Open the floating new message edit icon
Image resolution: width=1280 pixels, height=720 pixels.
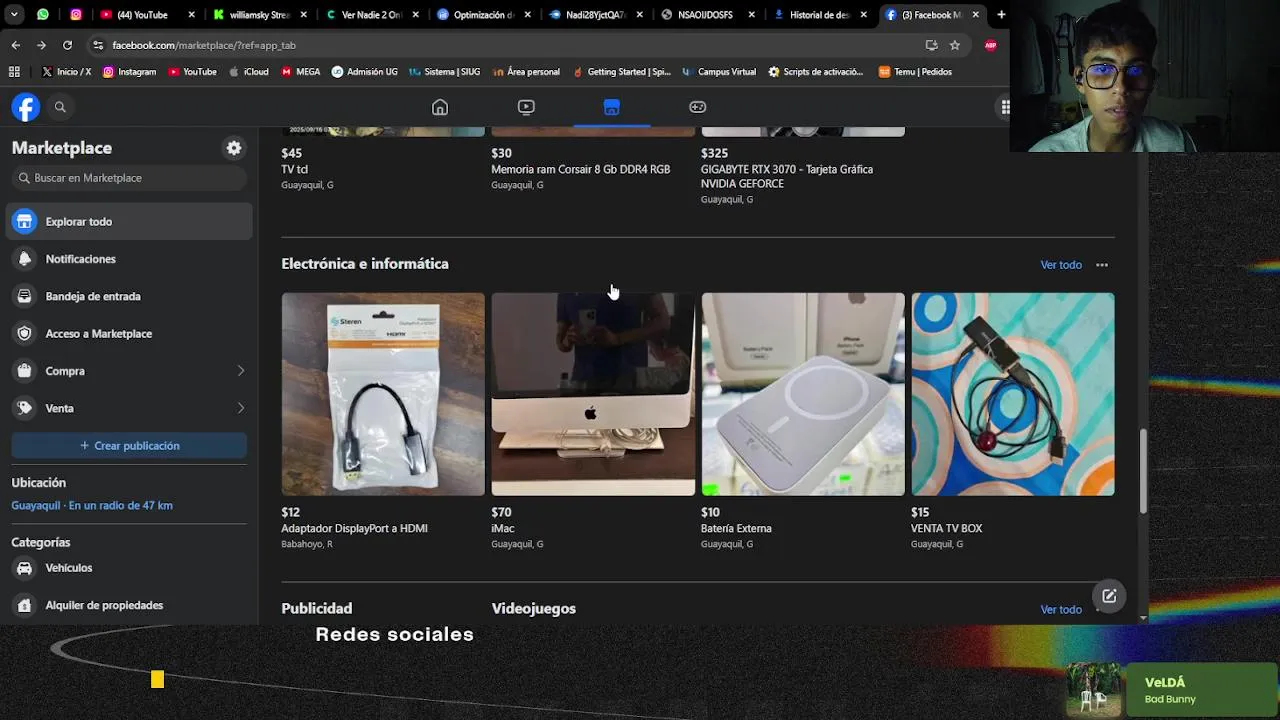tap(1109, 596)
